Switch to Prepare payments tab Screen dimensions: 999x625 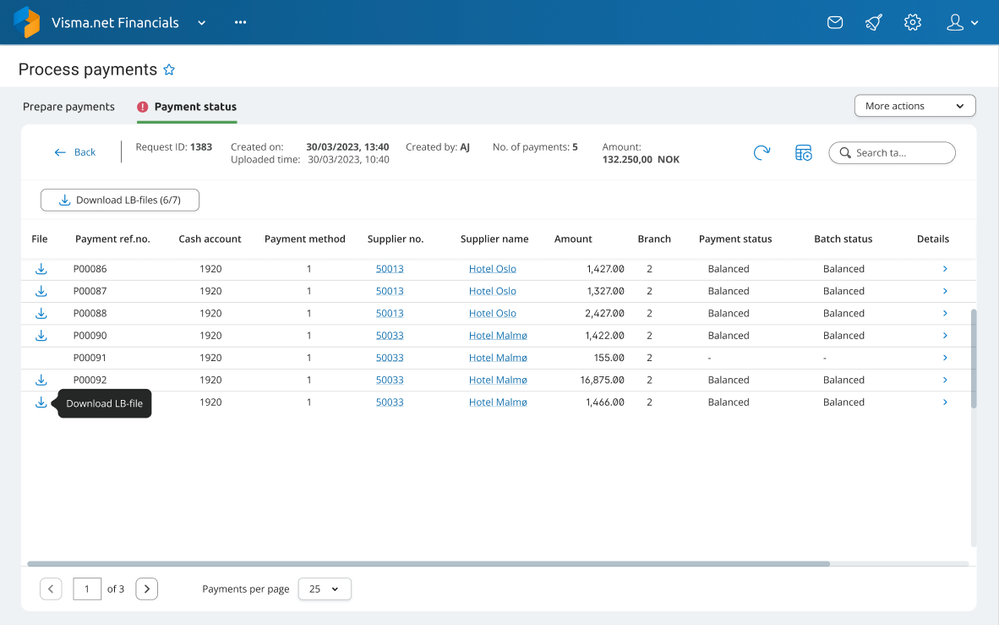pos(69,106)
